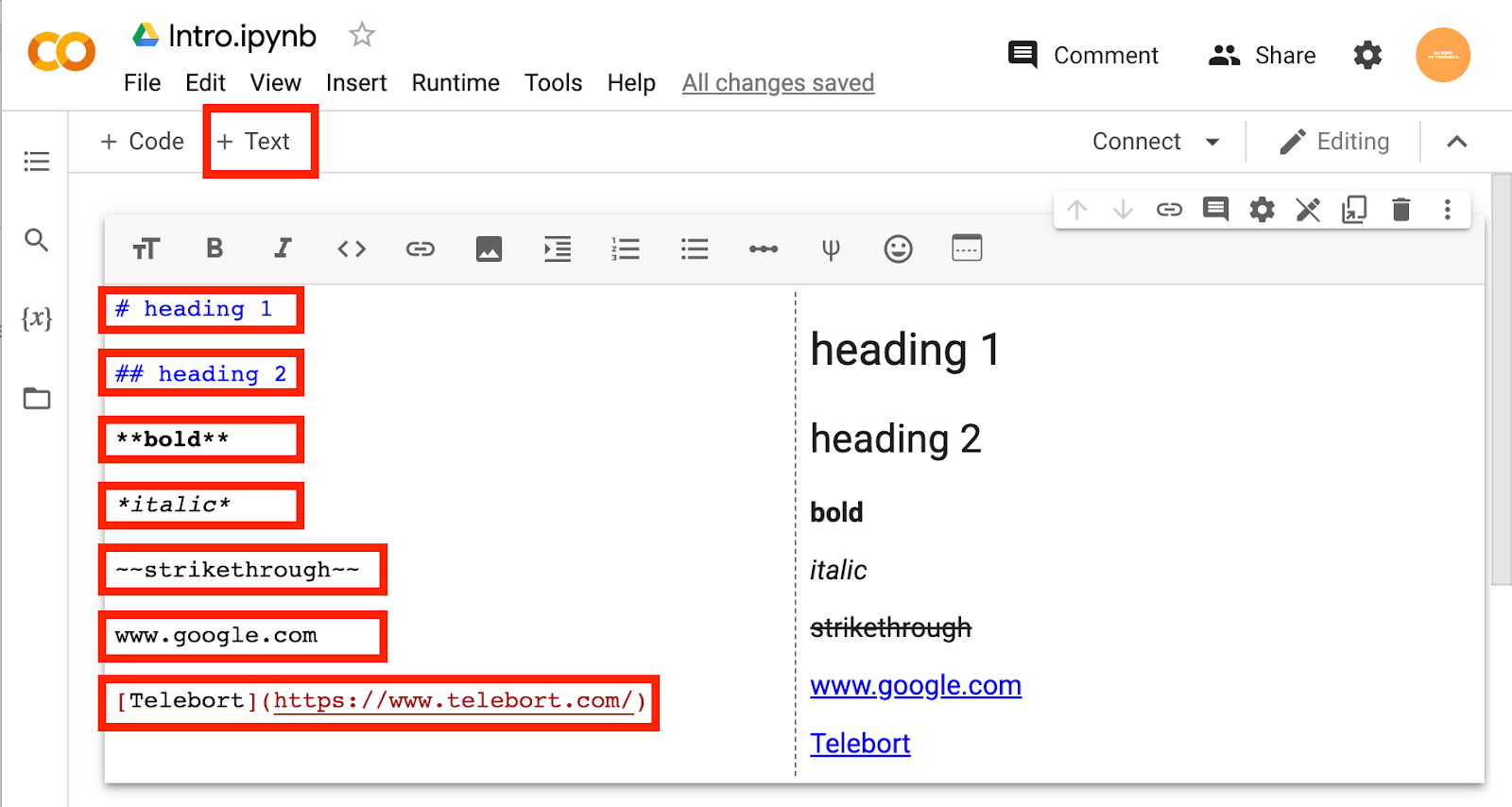
Task: Open the table of contents sidebar
Action: click(x=37, y=162)
